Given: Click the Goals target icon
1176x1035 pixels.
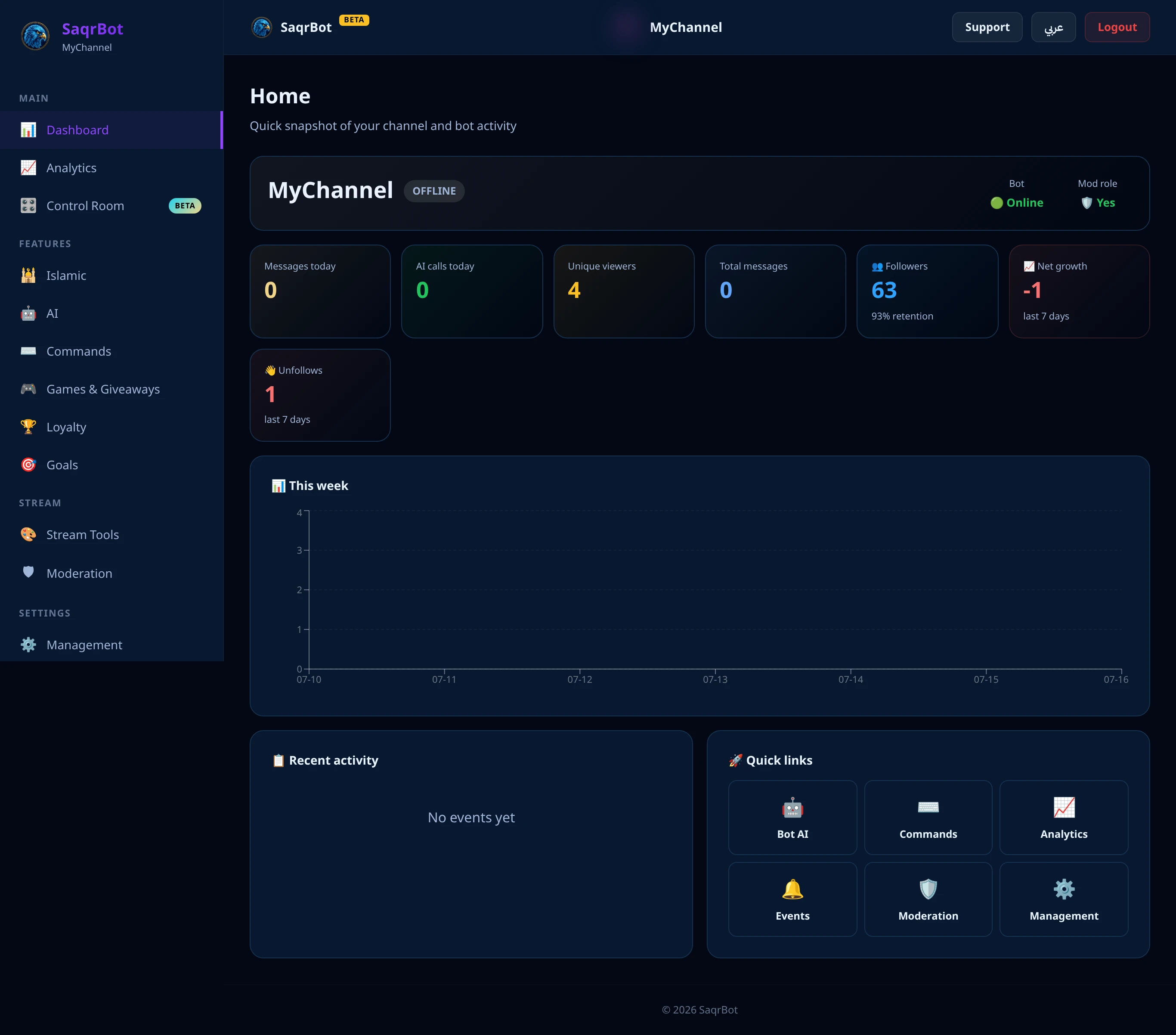Looking at the screenshot, I should pos(28,465).
